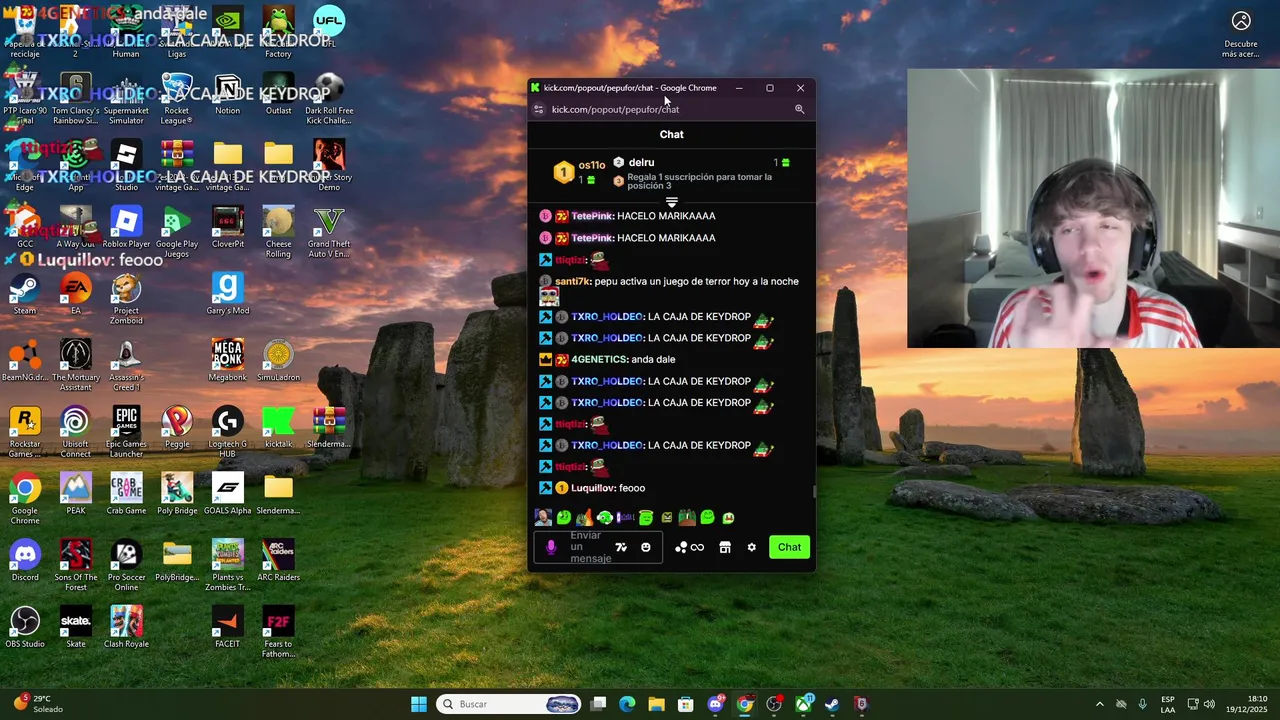Open Rocket League desktop icon
The width and height of the screenshot is (1280, 720).
[177, 99]
